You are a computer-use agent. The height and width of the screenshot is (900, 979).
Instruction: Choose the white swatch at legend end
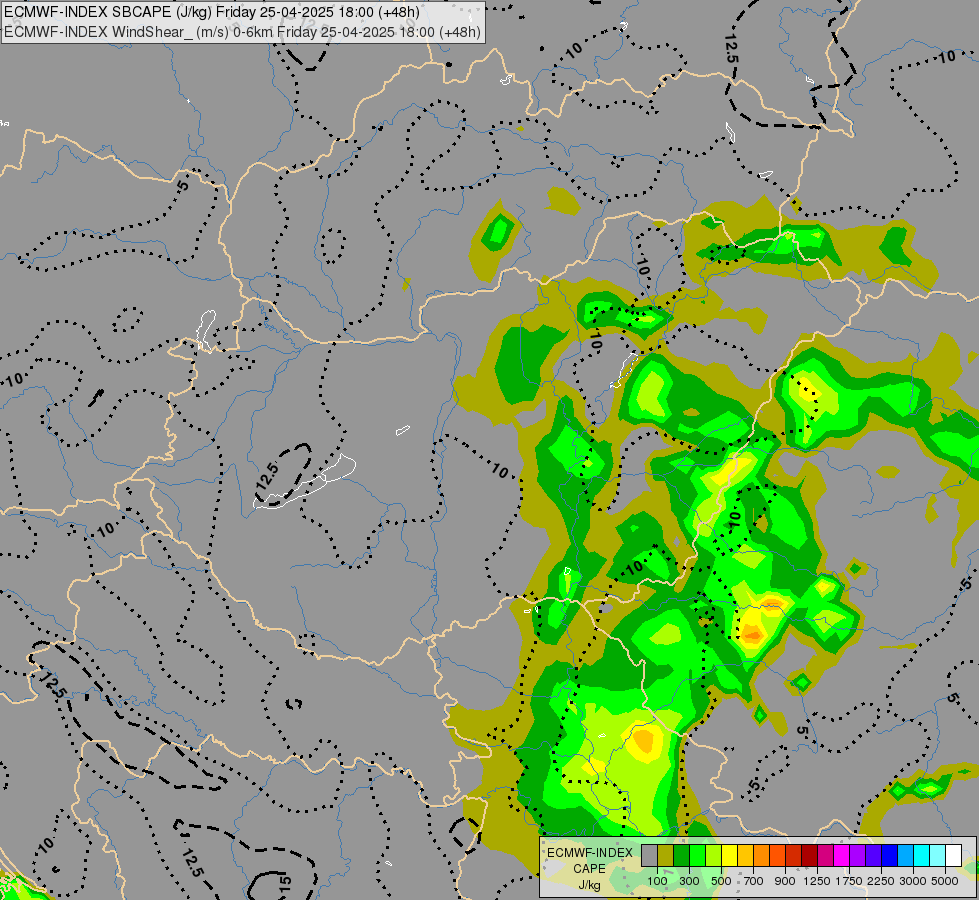coord(953,856)
